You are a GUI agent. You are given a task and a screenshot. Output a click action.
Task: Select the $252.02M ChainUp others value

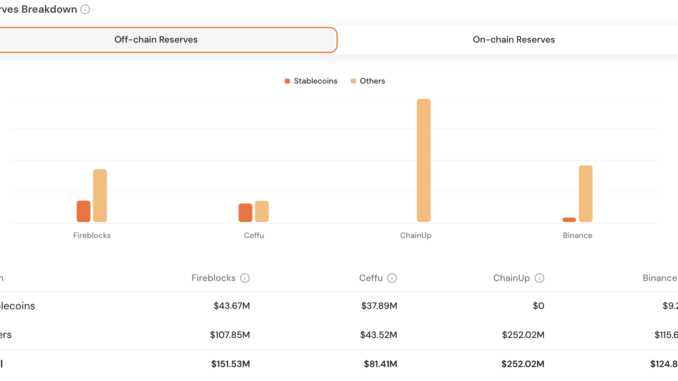523,335
